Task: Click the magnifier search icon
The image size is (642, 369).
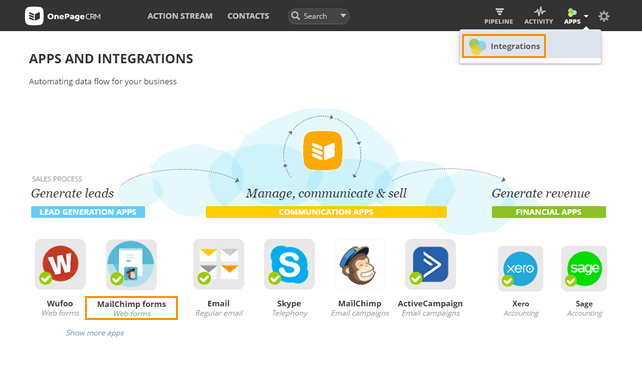Action: 295,16
